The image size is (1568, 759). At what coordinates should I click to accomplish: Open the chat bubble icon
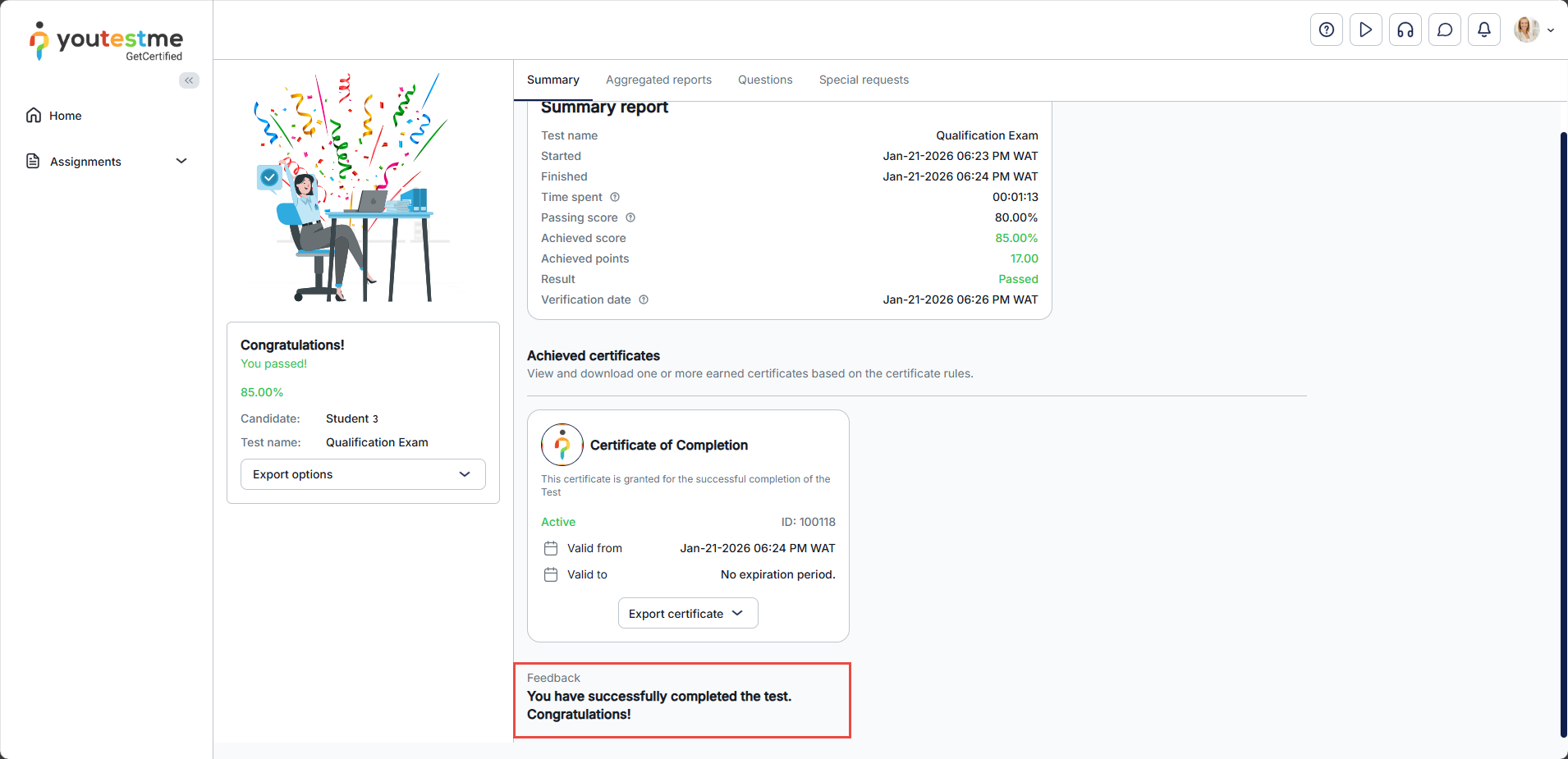click(x=1444, y=30)
